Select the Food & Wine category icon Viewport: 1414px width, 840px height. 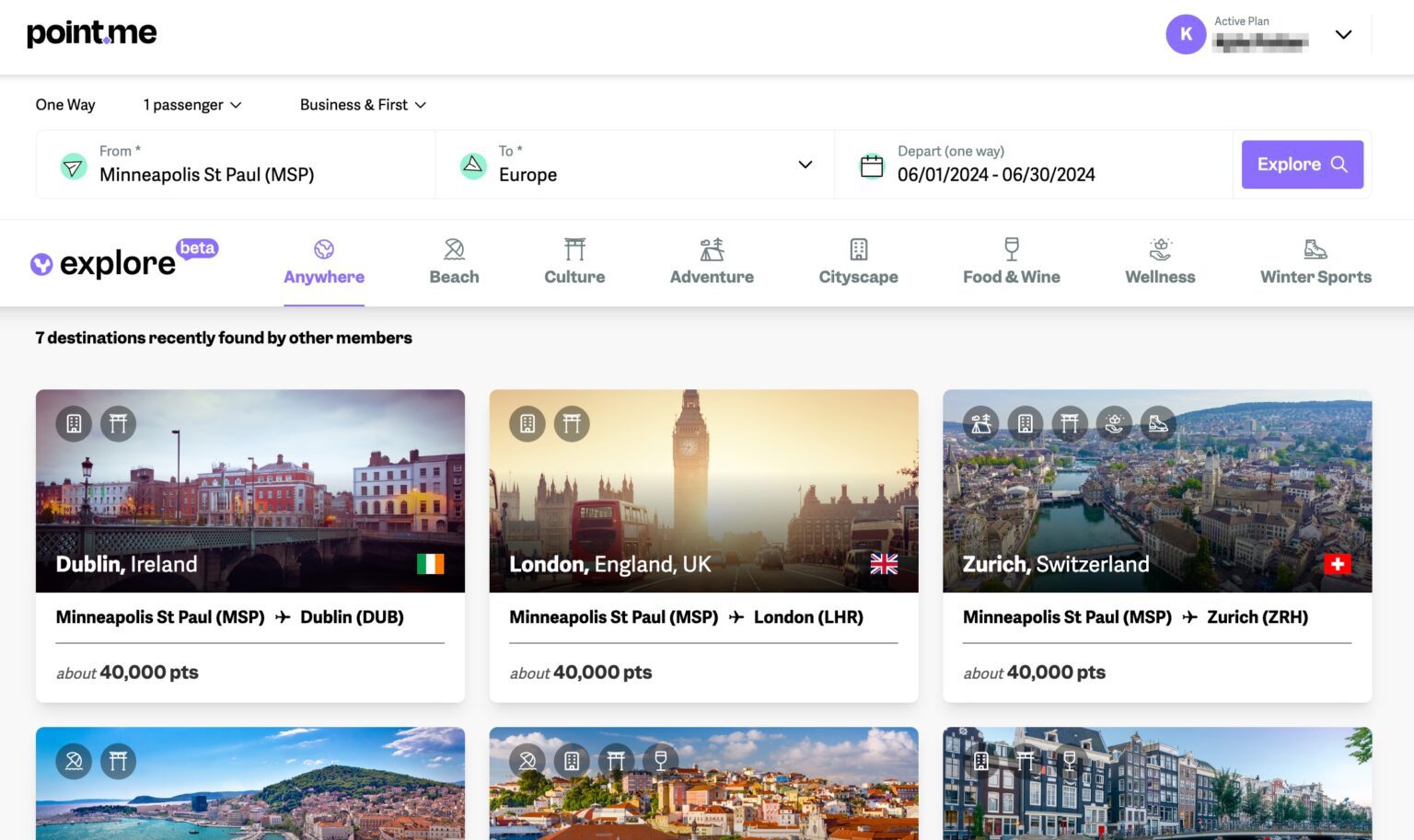(x=1011, y=248)
